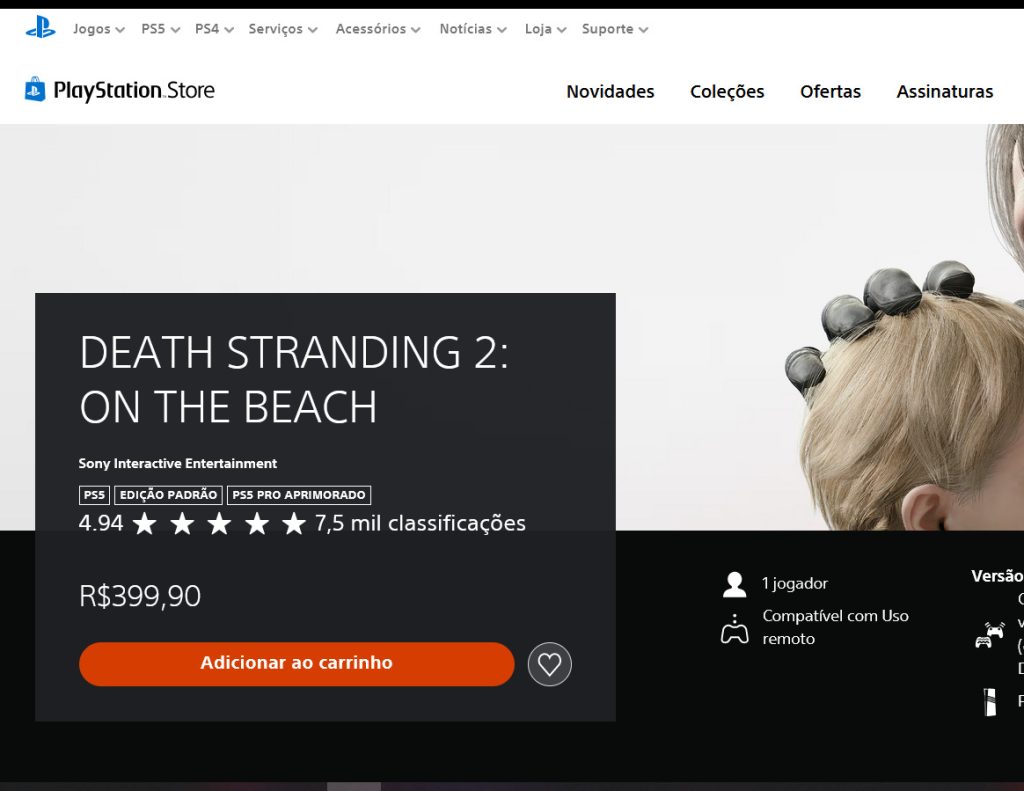1024x791 pixels.
Task: Expand the Notícias dropdown menu
Action: coord(473,29)
